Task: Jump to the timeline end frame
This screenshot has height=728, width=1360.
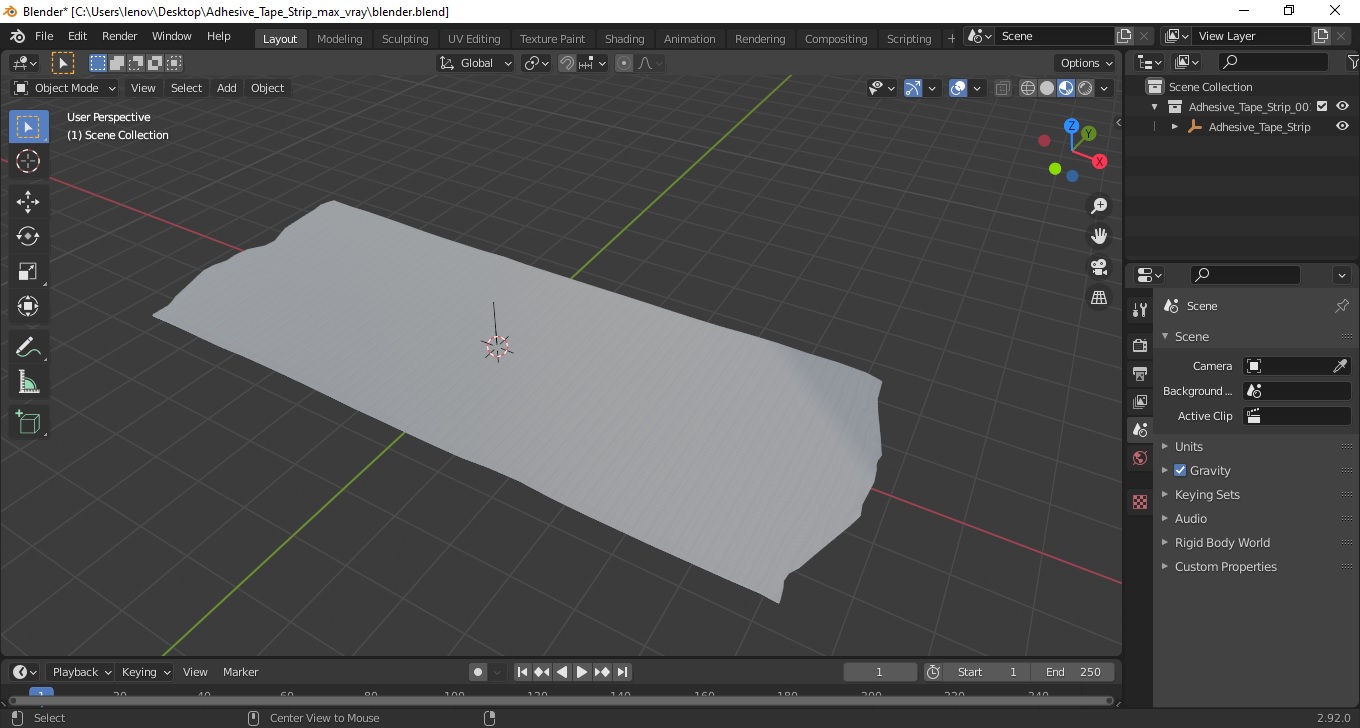Action: [622, 672]
